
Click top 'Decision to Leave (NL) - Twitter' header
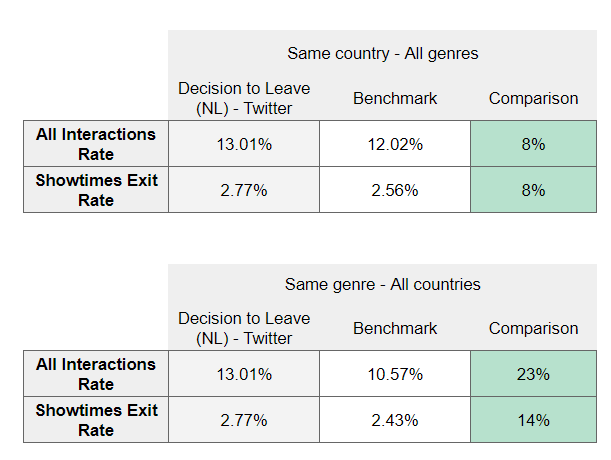pyautogui.click(x=244, y=98)
